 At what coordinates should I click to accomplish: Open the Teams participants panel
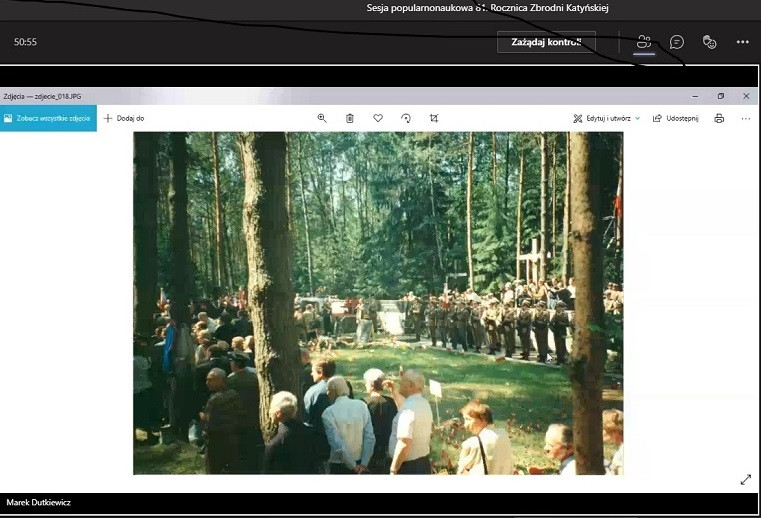click(644, 42)
